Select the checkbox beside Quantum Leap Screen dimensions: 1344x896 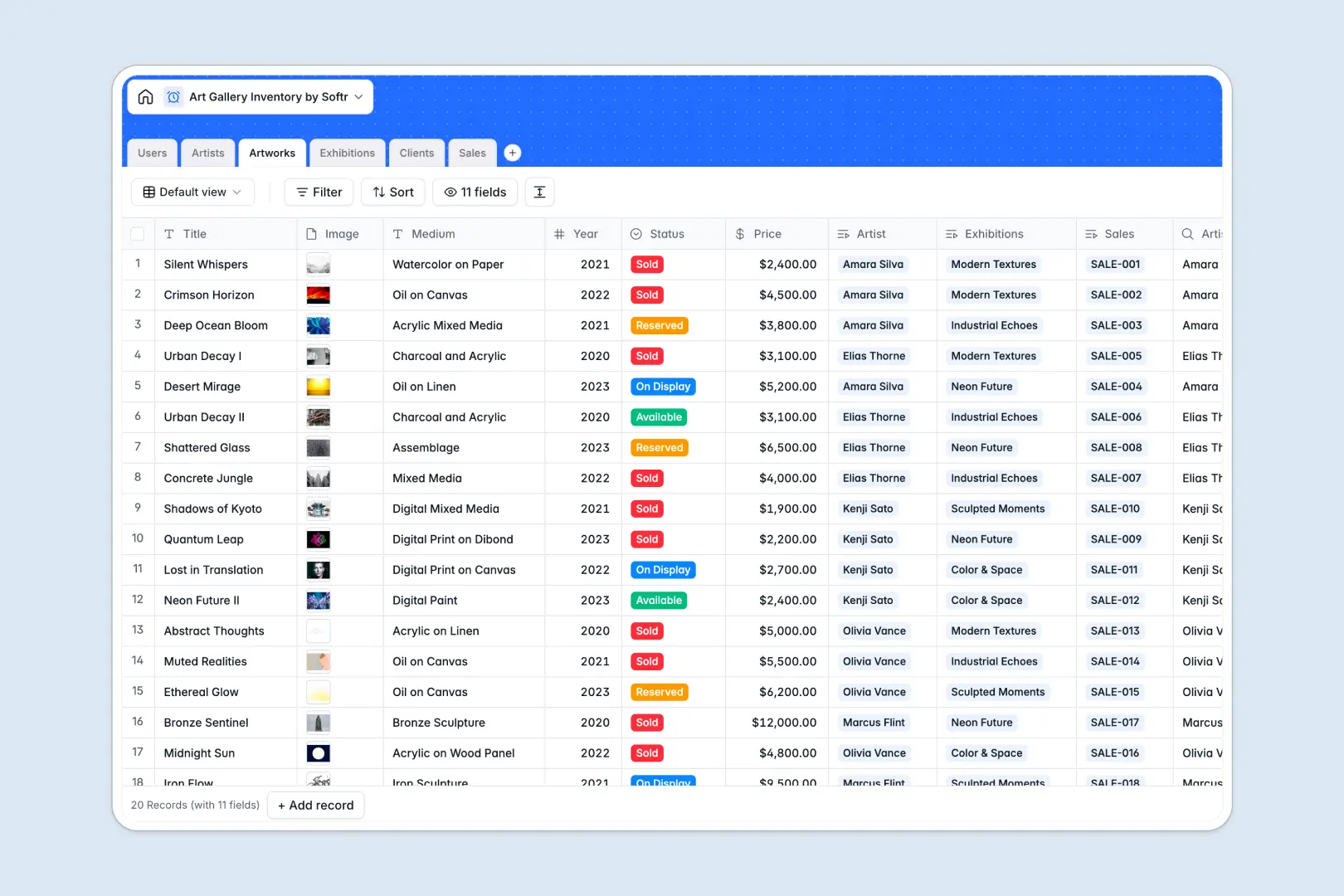tap(138, 539)
